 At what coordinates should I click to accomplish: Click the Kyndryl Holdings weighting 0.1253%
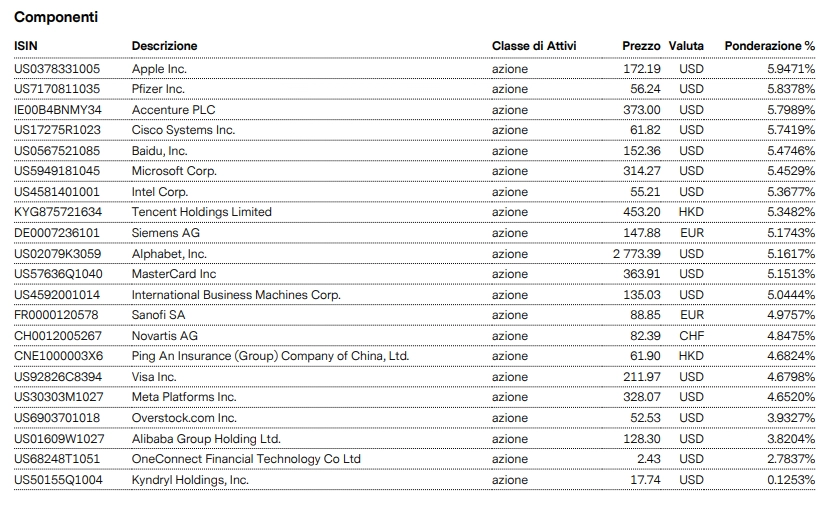(791, 480)
